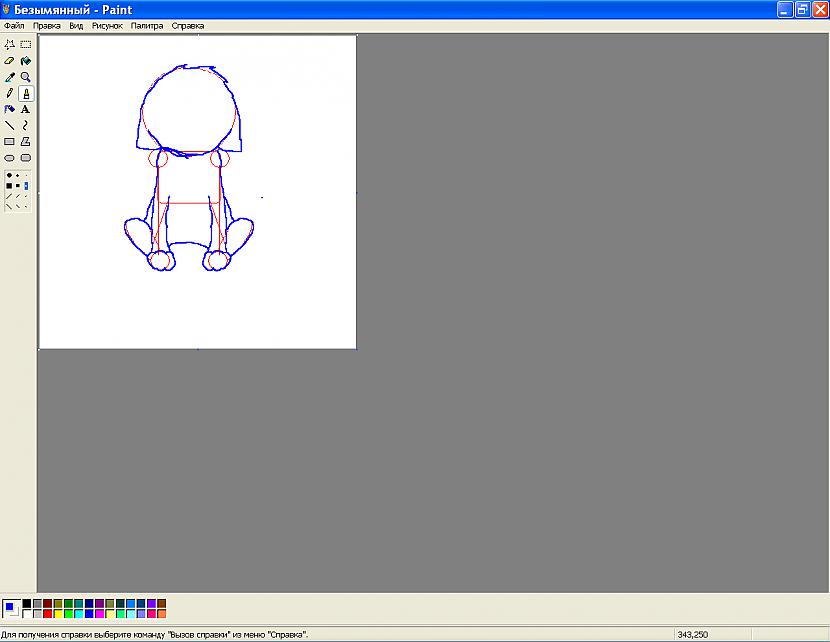The image size is (830, 642).
Task: Pick the magenta color swatch
Action: 100,614
